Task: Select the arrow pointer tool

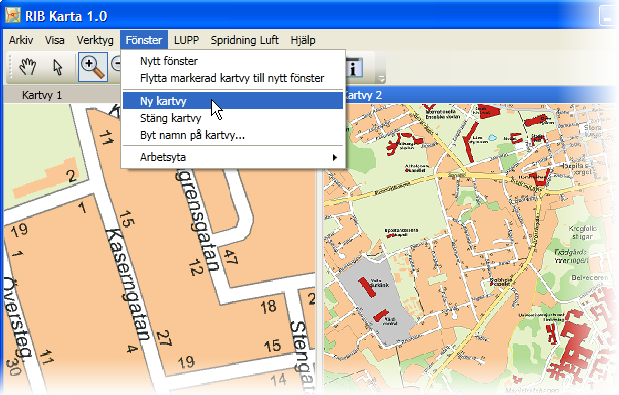Action: click(58, 66)
